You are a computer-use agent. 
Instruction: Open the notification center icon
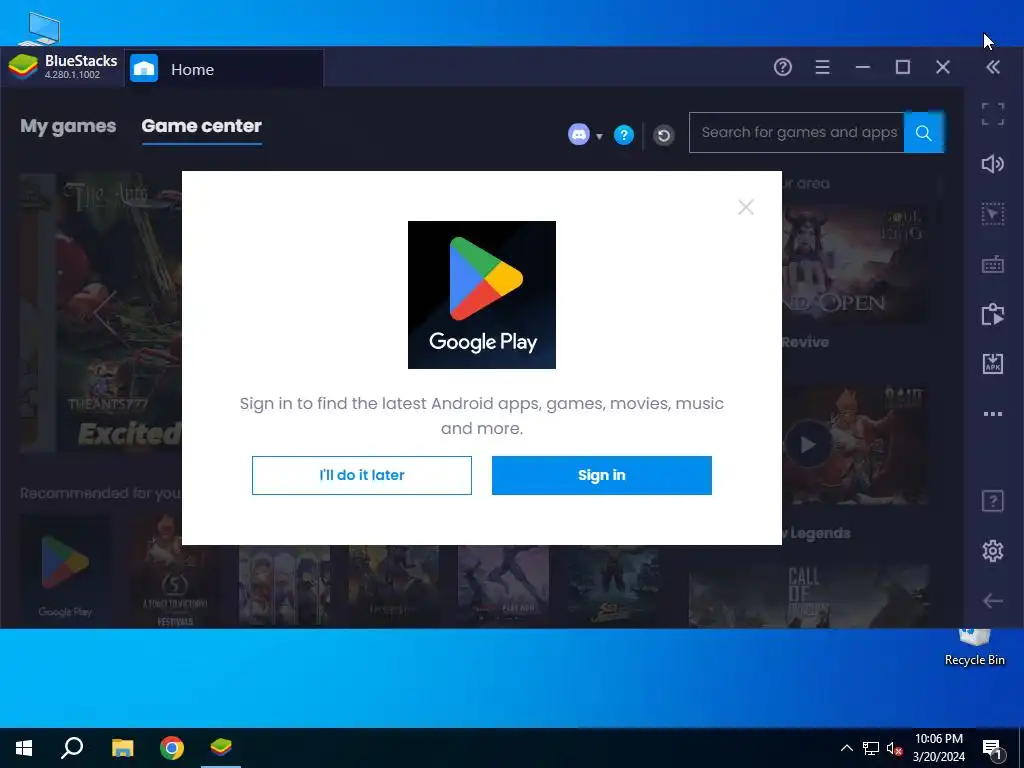tap(992, 749)
